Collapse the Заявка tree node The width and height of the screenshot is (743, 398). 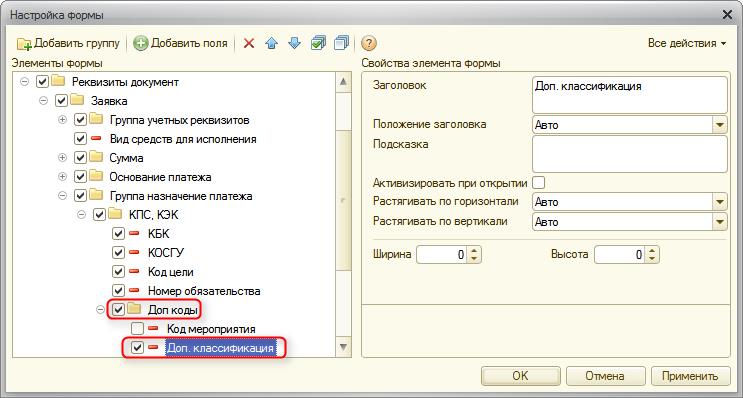coord(44,101)
